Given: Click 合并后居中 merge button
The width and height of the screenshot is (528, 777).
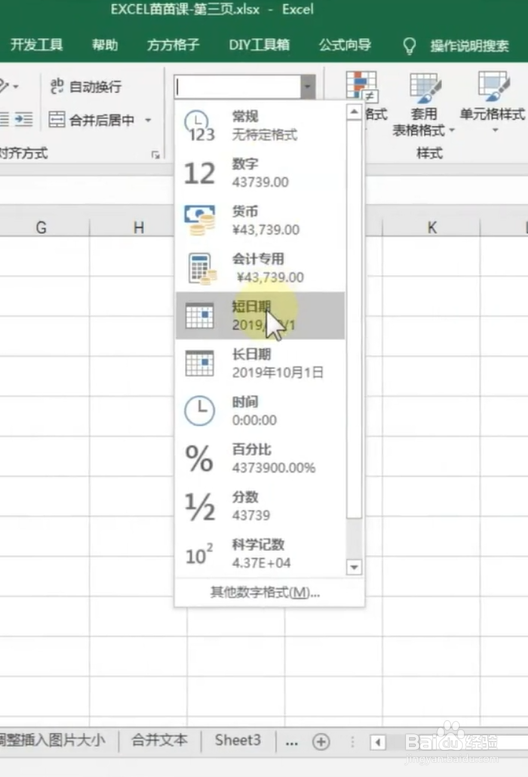Looking at the screenshot, I should [92, 120].
